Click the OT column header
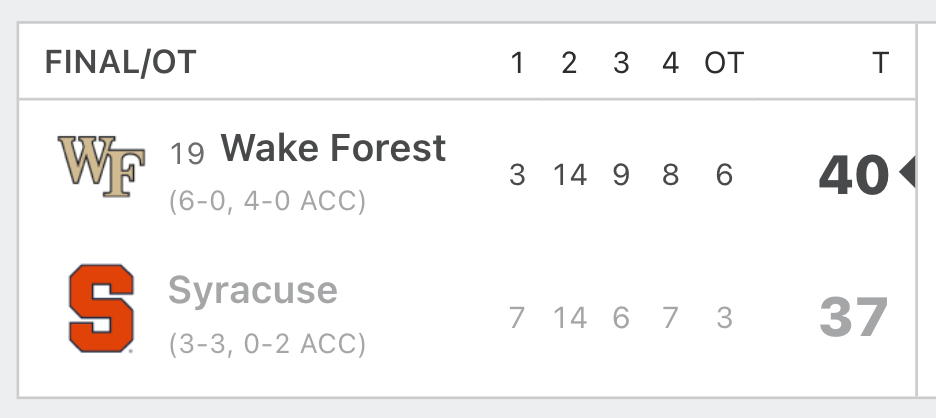 click(x=724, y=62)
